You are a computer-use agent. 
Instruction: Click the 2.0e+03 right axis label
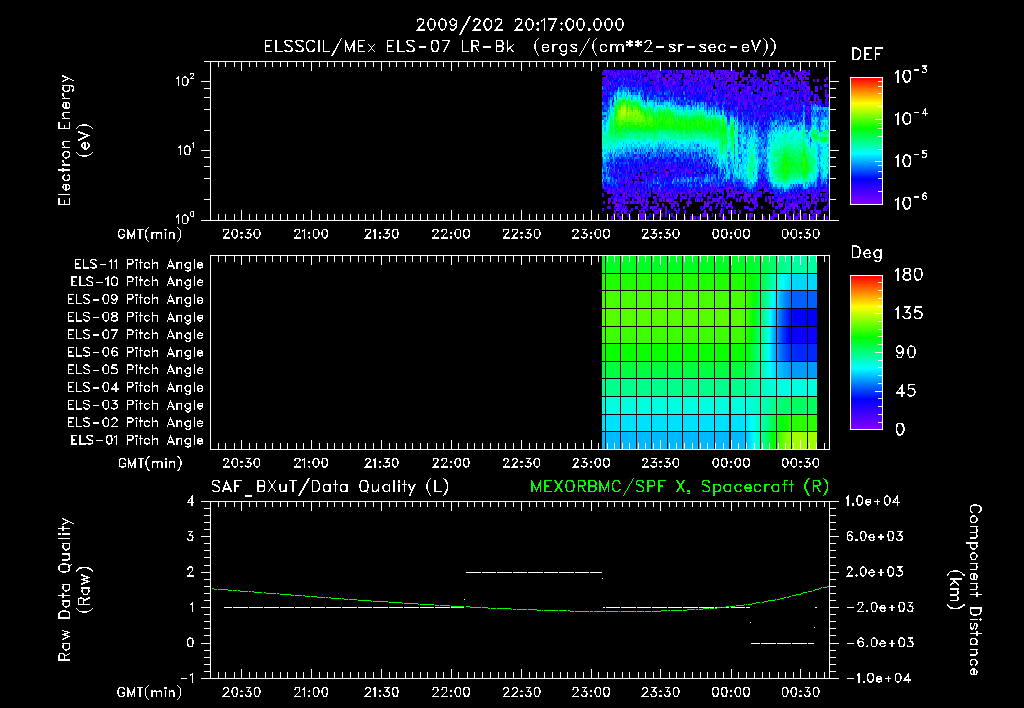(875, 571)
